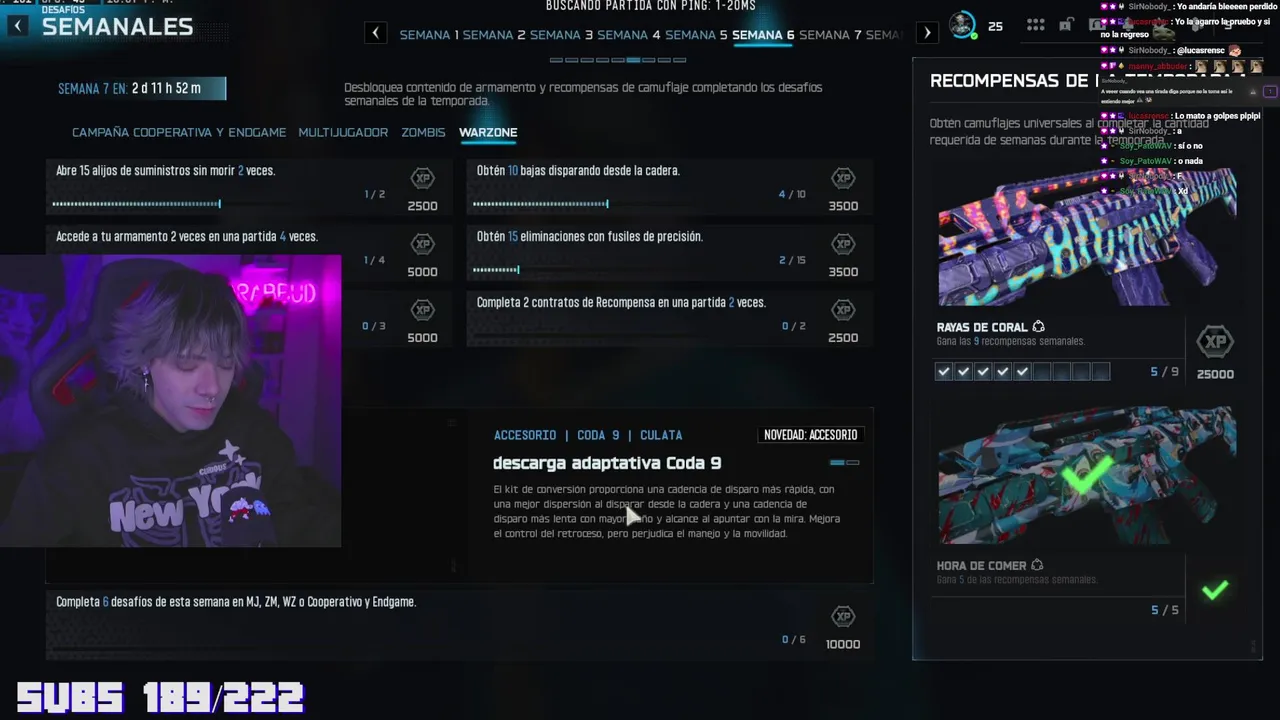The height and width of the screenshot is (720, 1280).
Task: Click the 25000 XP icon for Rayas de Coral
Action: (x=1215, y=342)
